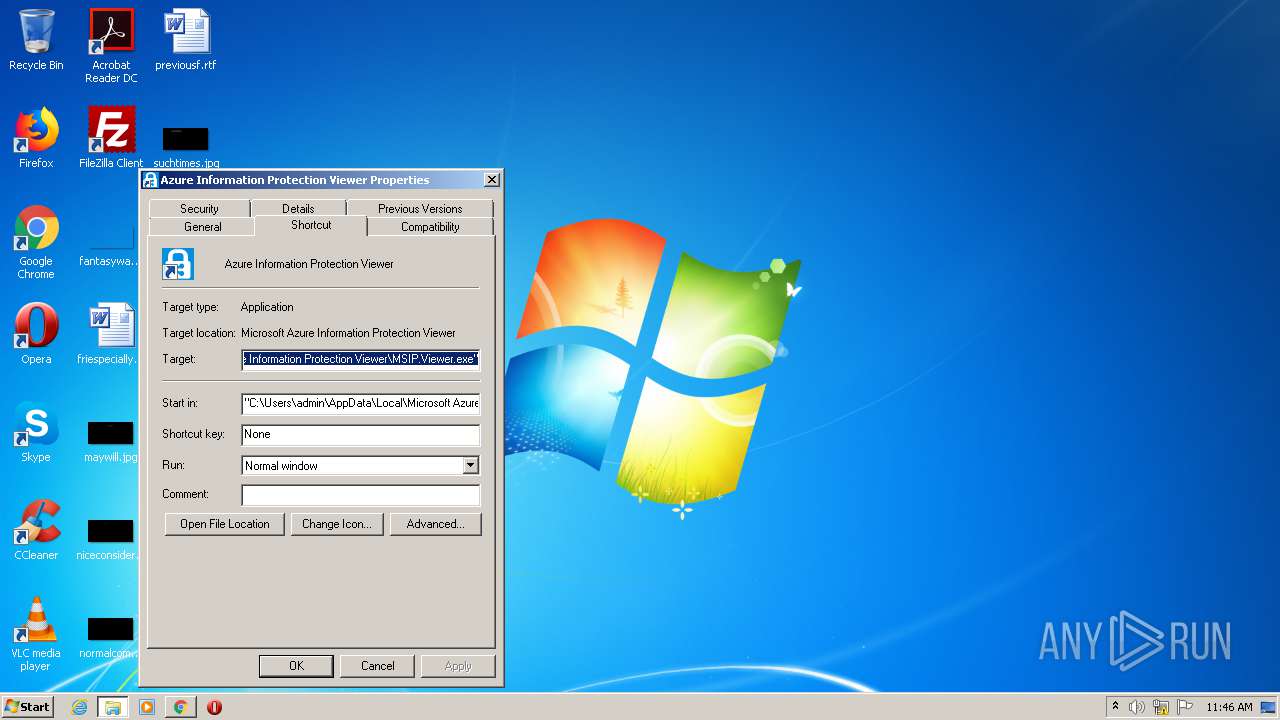Open Opera from the taskbar
The image size is (1280, 720).
click(214, 707)
